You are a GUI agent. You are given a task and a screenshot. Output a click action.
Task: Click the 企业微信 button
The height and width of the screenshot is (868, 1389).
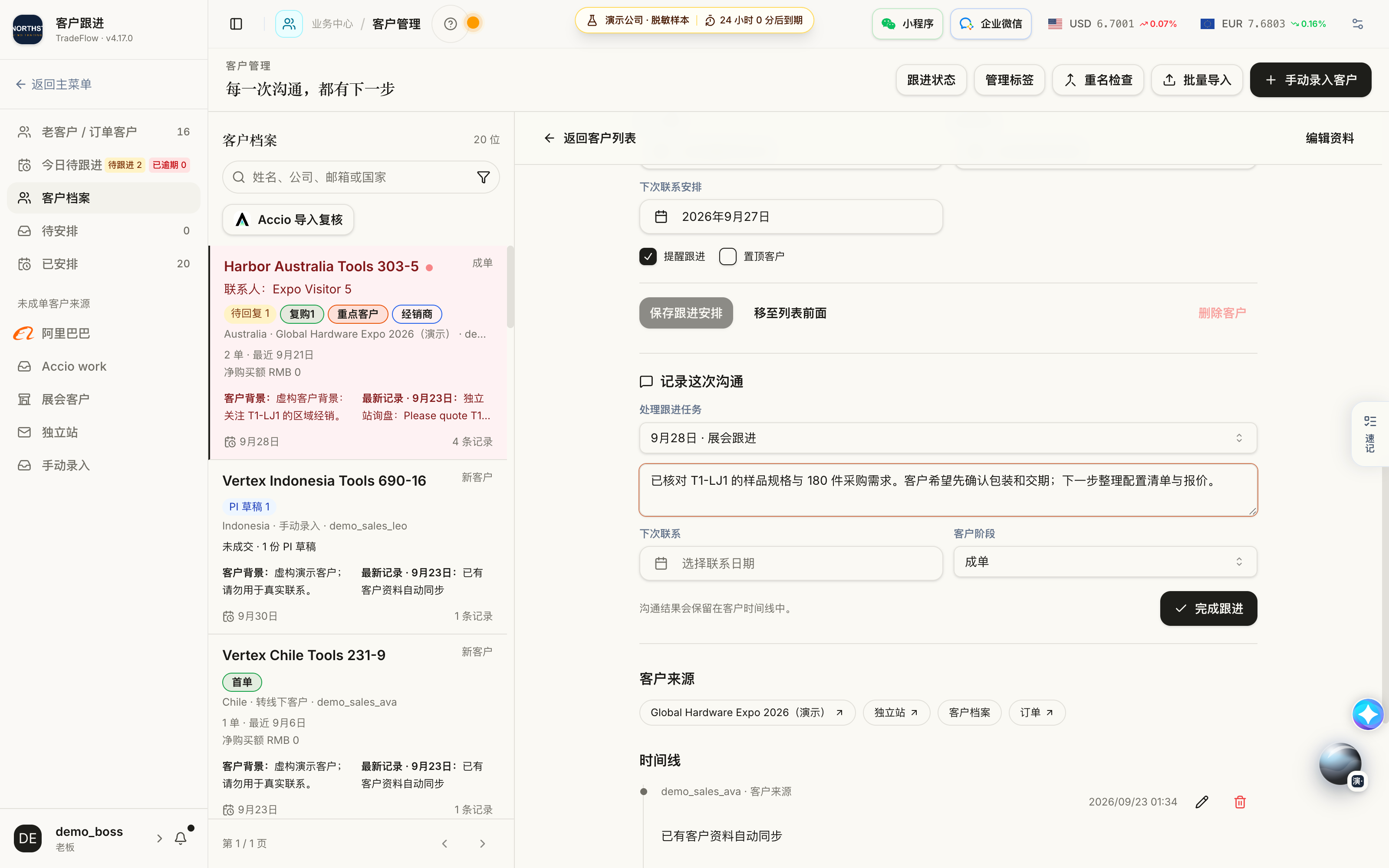tap(991, 23)
